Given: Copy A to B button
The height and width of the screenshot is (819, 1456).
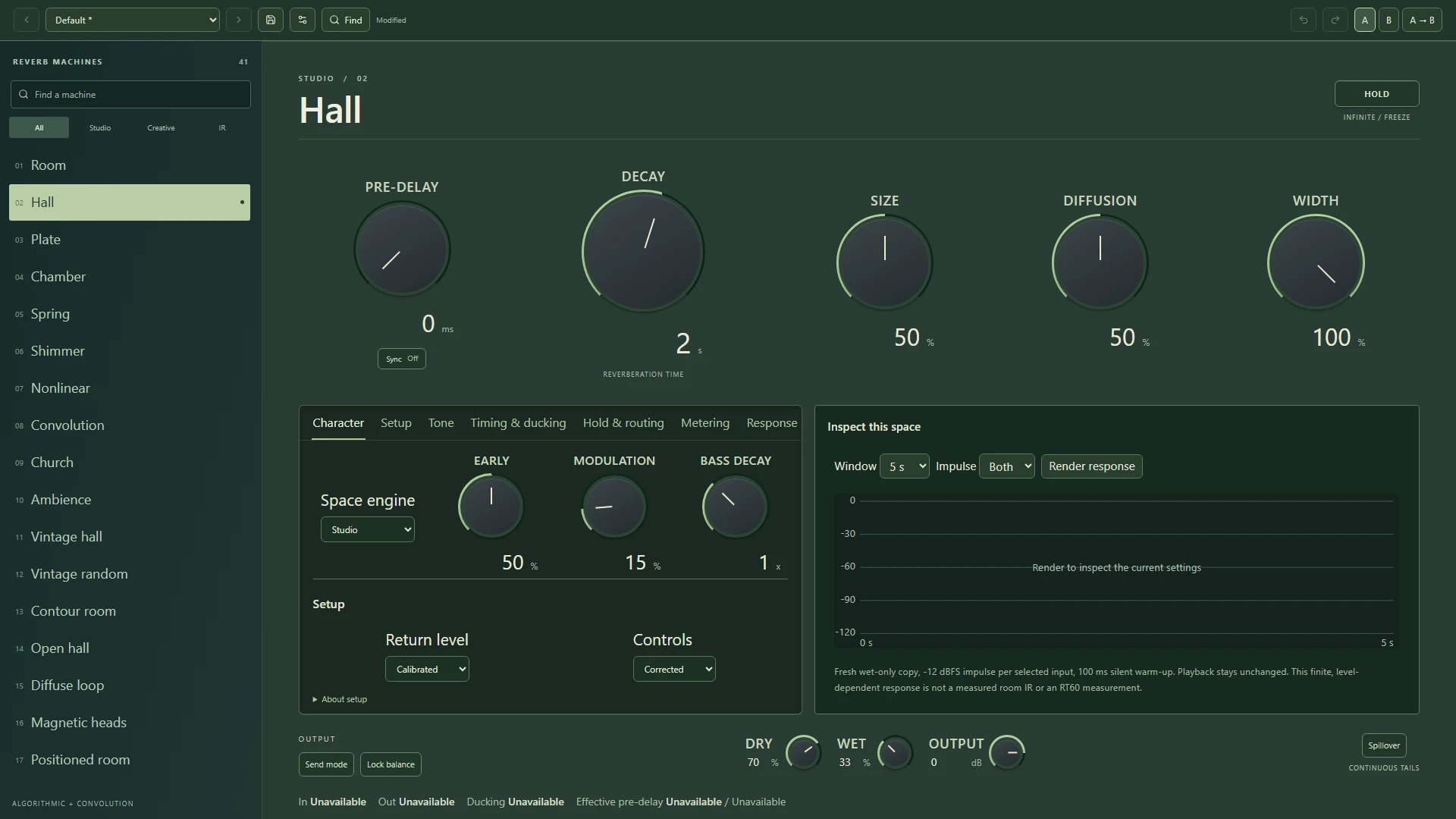Looking at the screenshot, I should pos(1422,20).
